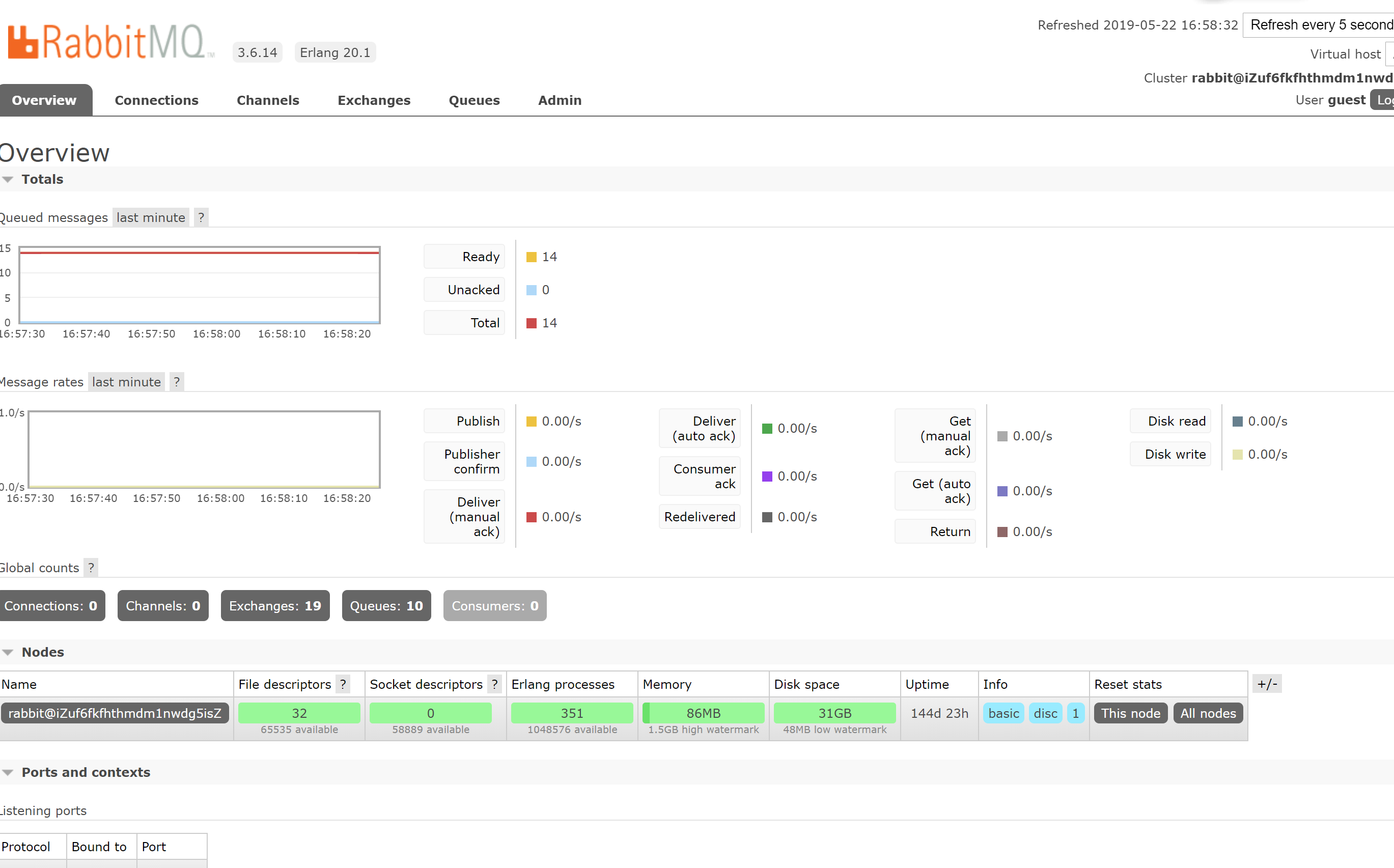
Task: Switch to the Connections tab
Action: coord(156,100)
